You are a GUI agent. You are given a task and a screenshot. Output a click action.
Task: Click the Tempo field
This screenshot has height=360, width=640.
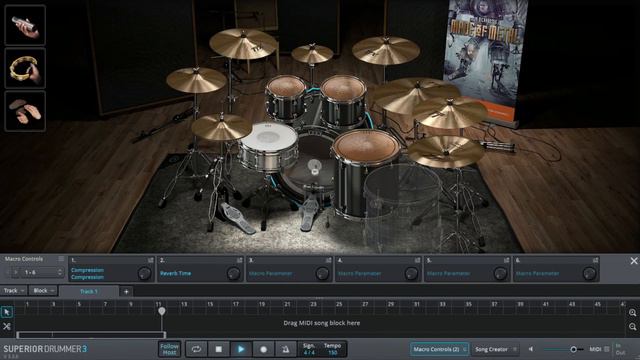tap(333, 349)
